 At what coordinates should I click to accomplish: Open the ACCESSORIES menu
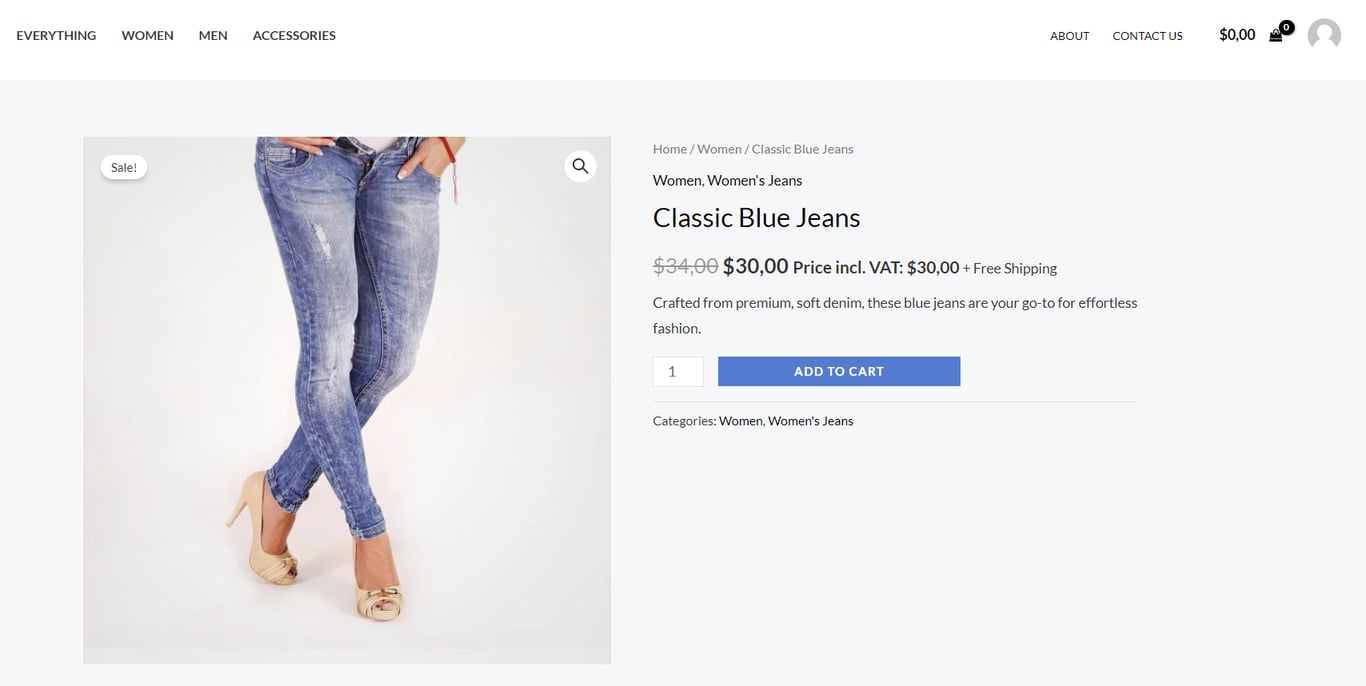coord(293,35)
